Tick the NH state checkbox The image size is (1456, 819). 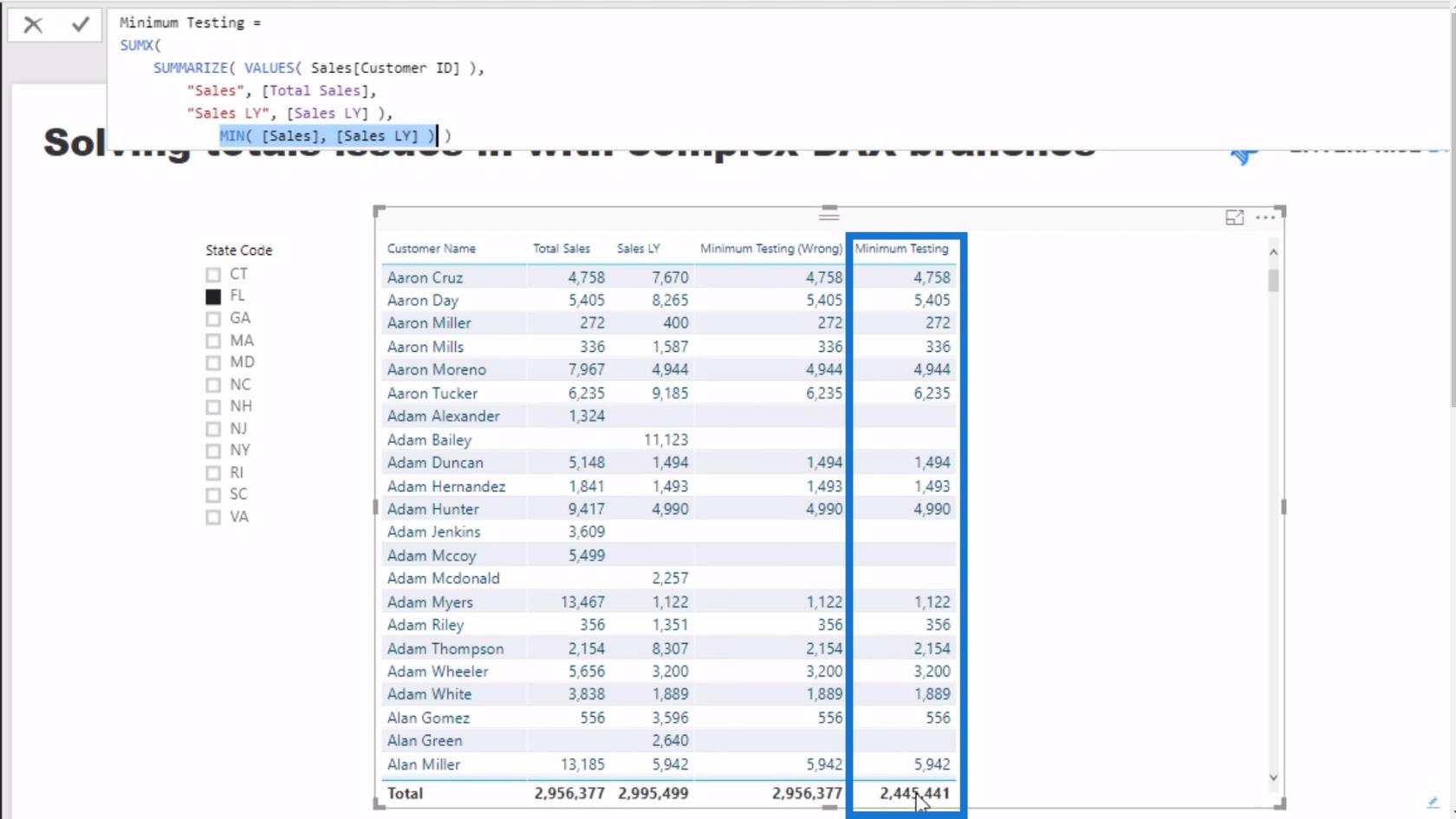pyautogui.click(x=213, y=407)
